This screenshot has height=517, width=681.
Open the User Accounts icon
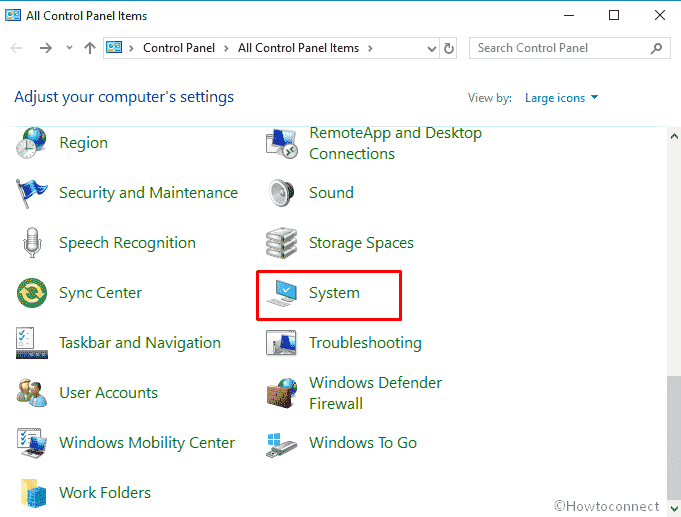(32, 393)
